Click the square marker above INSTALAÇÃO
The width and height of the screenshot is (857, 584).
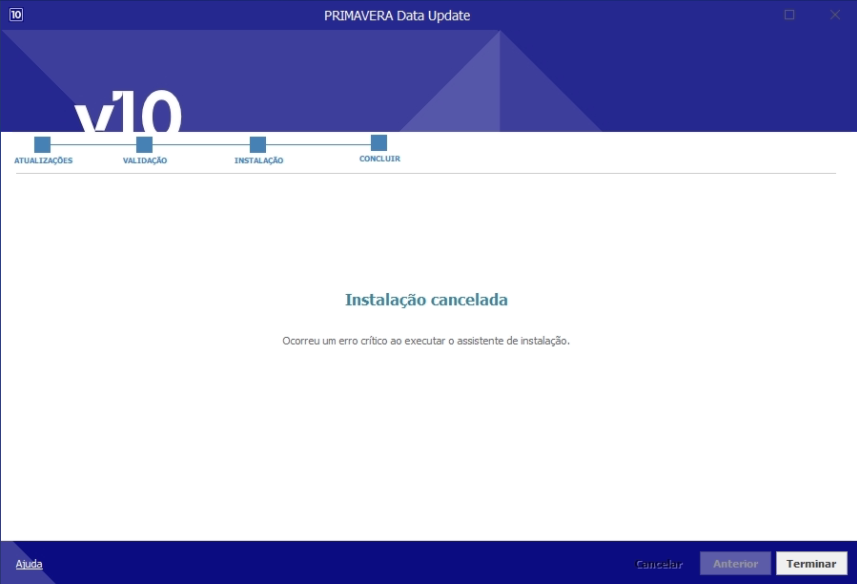[258, 145]
